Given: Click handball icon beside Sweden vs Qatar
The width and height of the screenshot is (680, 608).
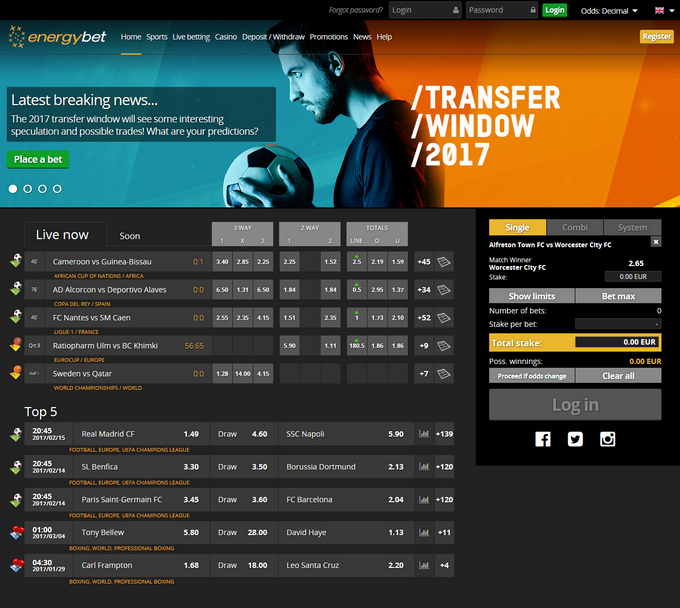Looking at the screenshot, I should (x=16, y=372).
